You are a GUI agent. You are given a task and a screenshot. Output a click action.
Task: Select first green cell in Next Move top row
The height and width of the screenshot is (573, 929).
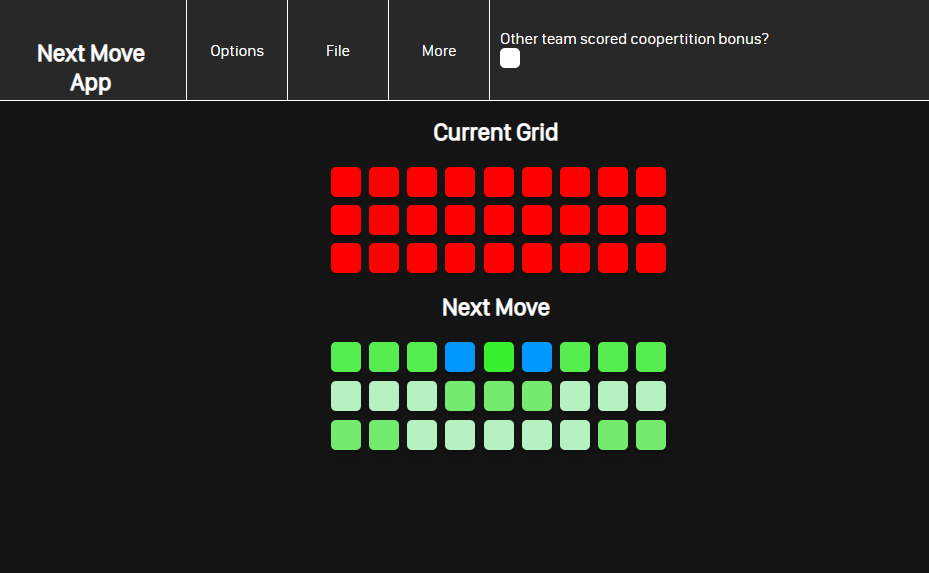click(x=346, y=357)
